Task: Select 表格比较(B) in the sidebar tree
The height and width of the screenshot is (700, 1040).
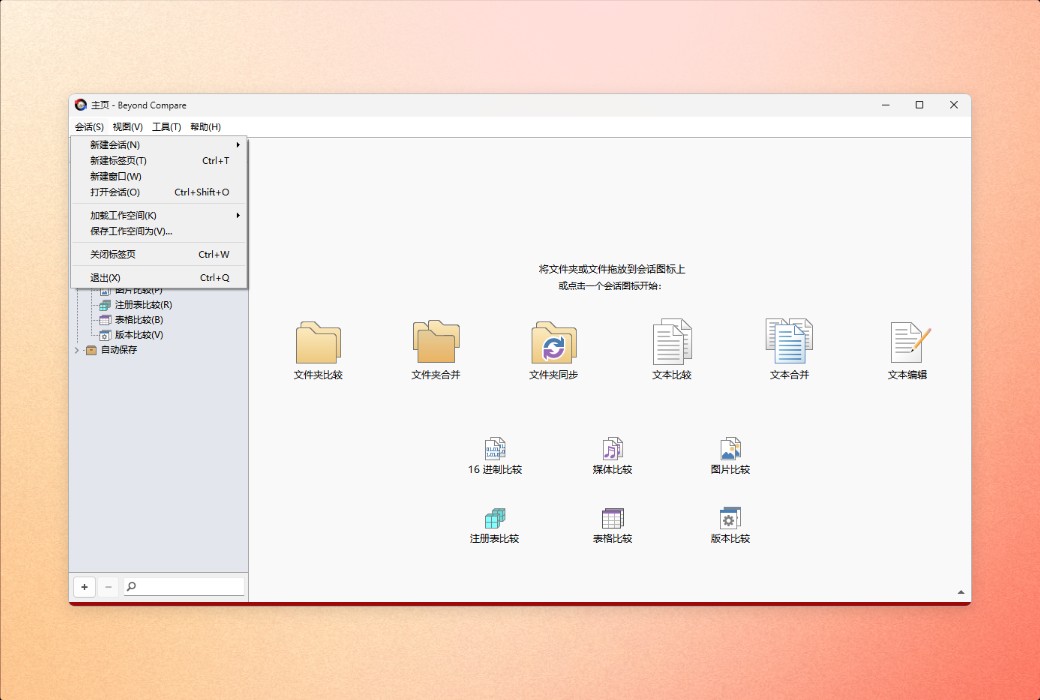Action: pos(131,320)
